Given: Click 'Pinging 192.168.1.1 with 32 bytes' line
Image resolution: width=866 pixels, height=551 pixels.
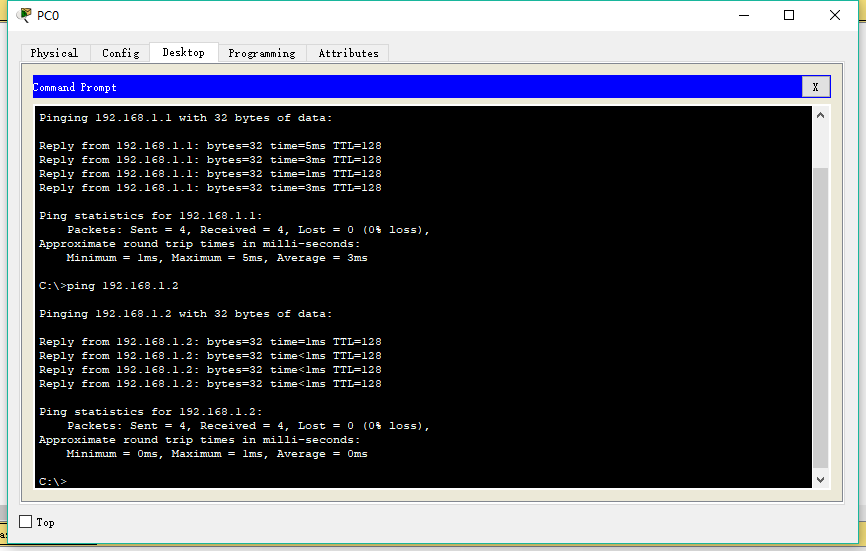Looking at the screenshot, I should point(186,118).
